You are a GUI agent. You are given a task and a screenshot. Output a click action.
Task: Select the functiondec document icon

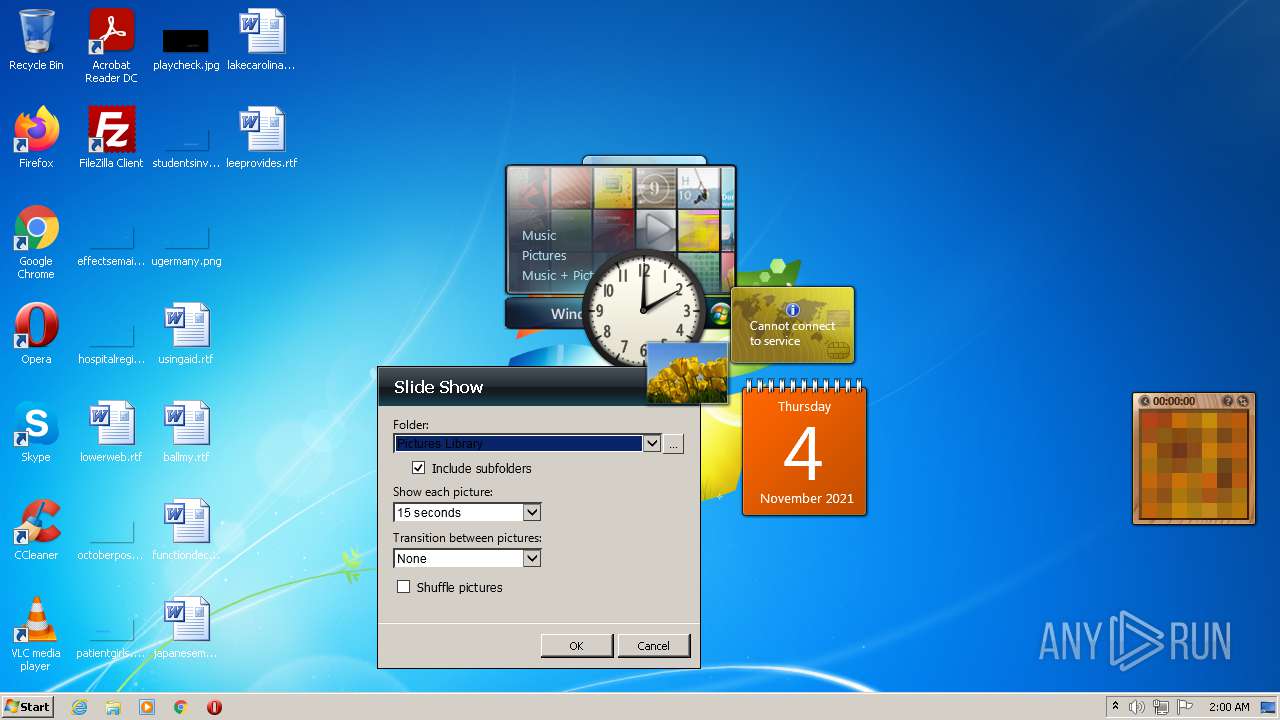186,530
